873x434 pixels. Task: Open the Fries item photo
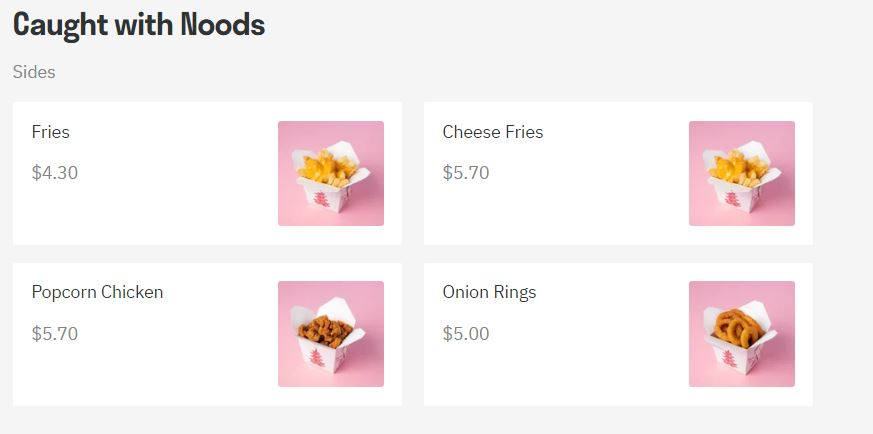[x=330, y=173]
